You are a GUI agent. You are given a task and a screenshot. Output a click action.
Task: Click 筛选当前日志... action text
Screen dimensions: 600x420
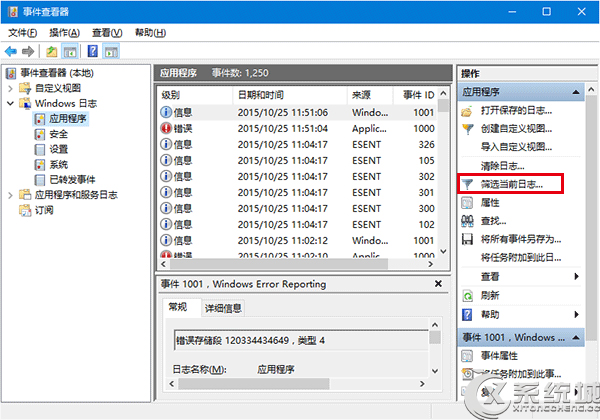[x=512, y=184]
